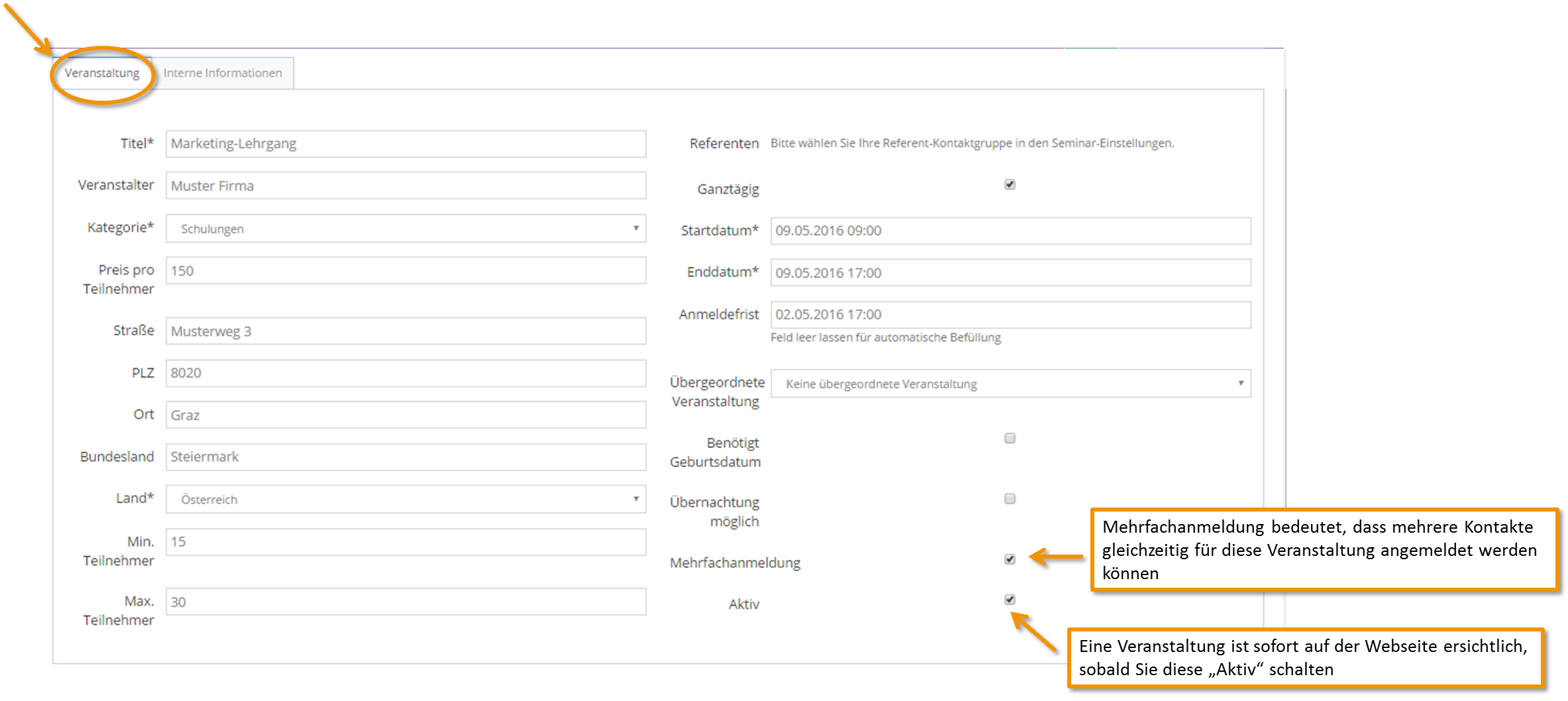The image size is (1568, 701).
Task: Click the Straße Musterweg 3 field
Action: (405, 331)
